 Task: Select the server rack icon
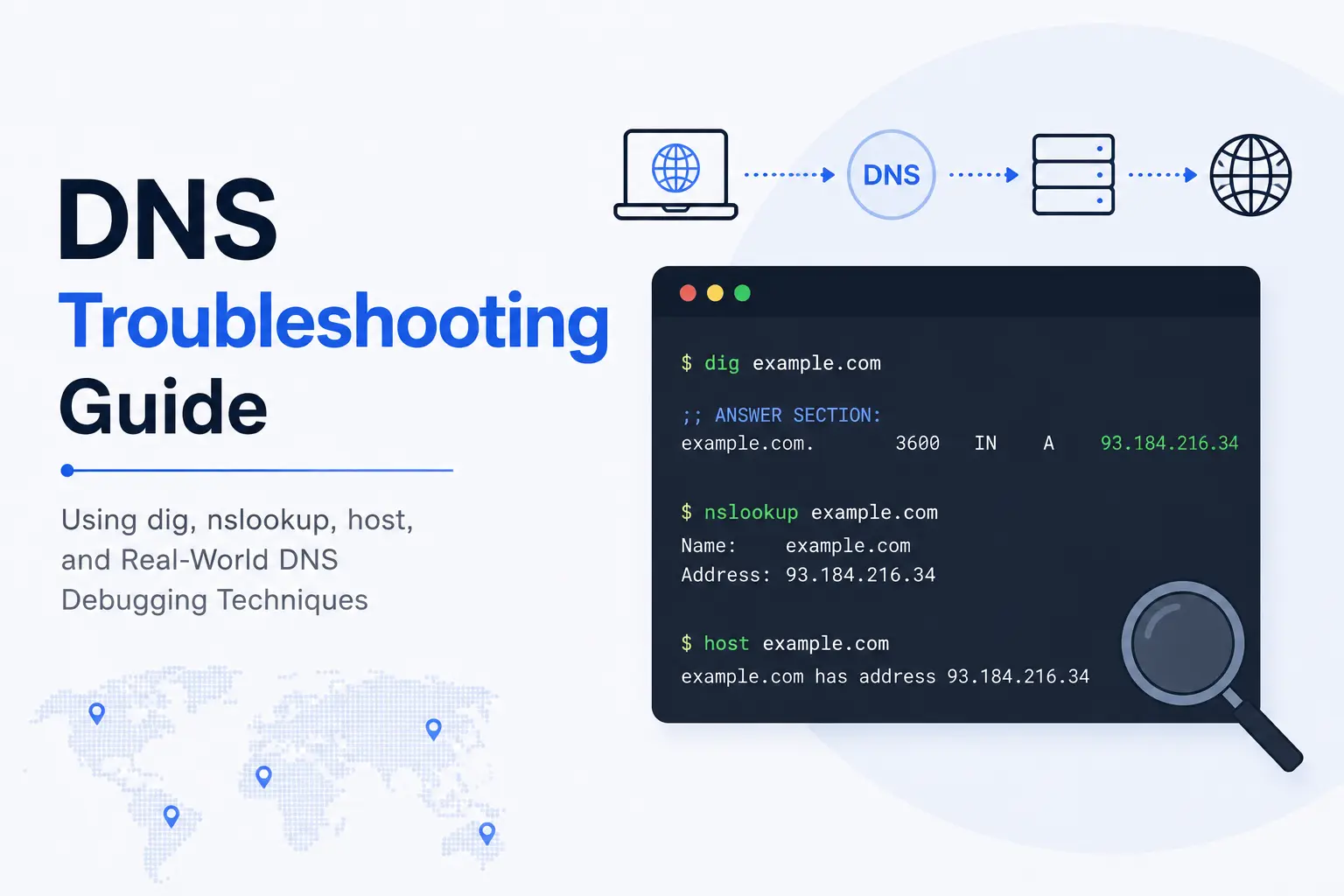[x=1074, y=174]
